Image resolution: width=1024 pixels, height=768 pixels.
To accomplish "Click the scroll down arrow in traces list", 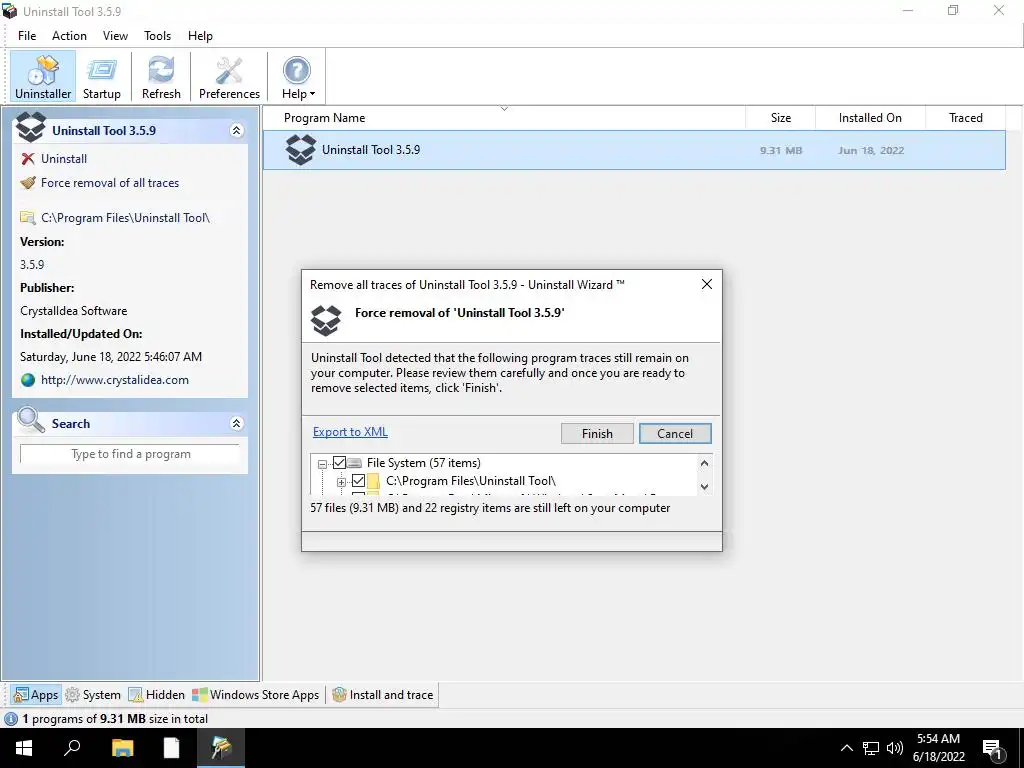I will coord(704,487).
